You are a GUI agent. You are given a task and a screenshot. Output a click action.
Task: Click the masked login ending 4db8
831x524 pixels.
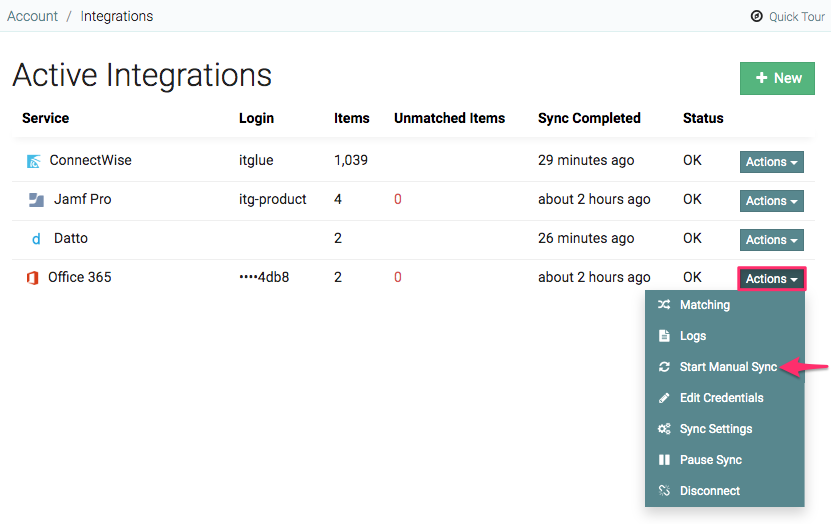(264, 277)
